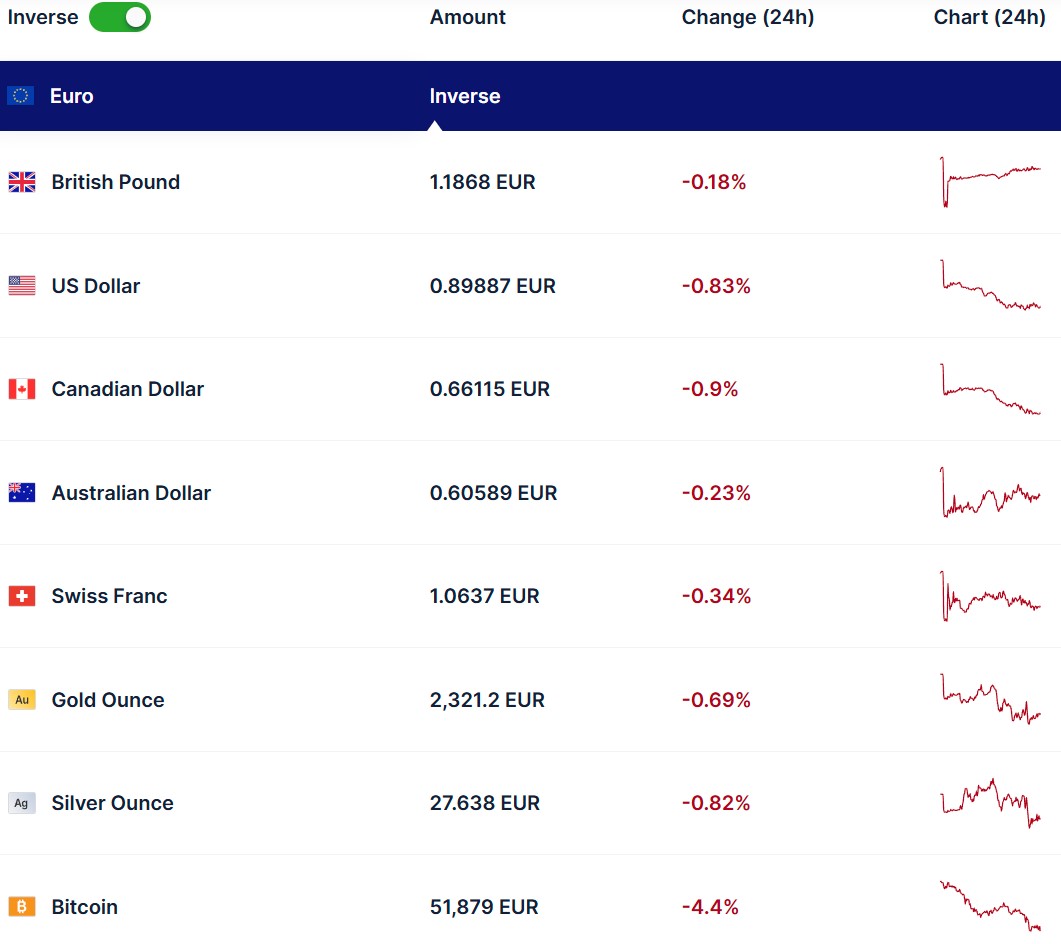Click the Euro flag in header row
Viewport: 1061px width, 944px height.
[21, 96]
